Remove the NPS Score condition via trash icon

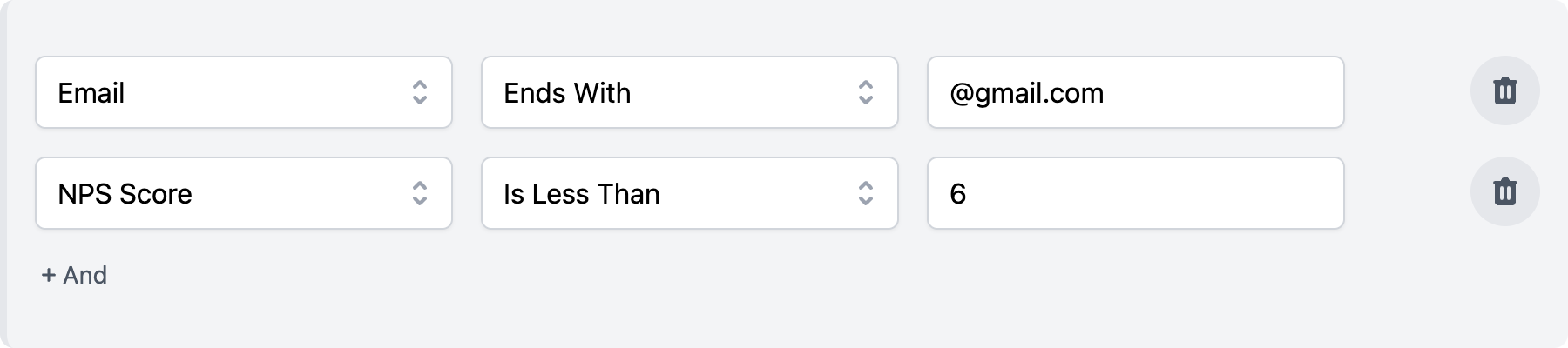pos(1504,192)
